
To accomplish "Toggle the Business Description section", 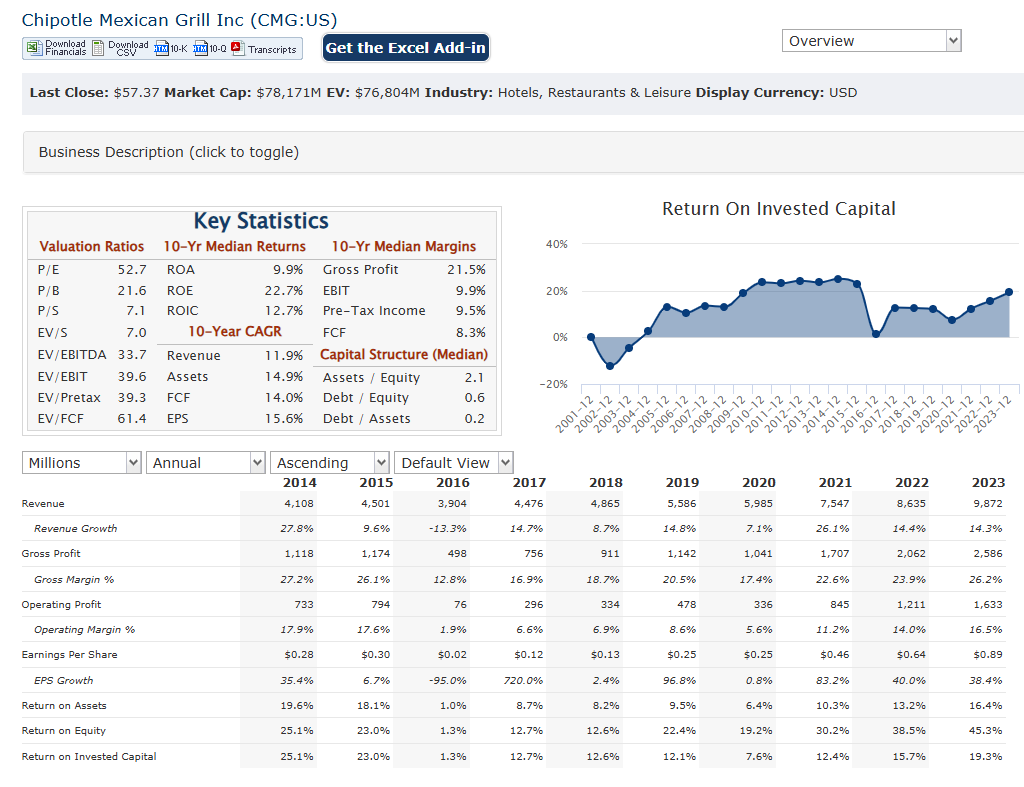I will [x=168, y=152].
